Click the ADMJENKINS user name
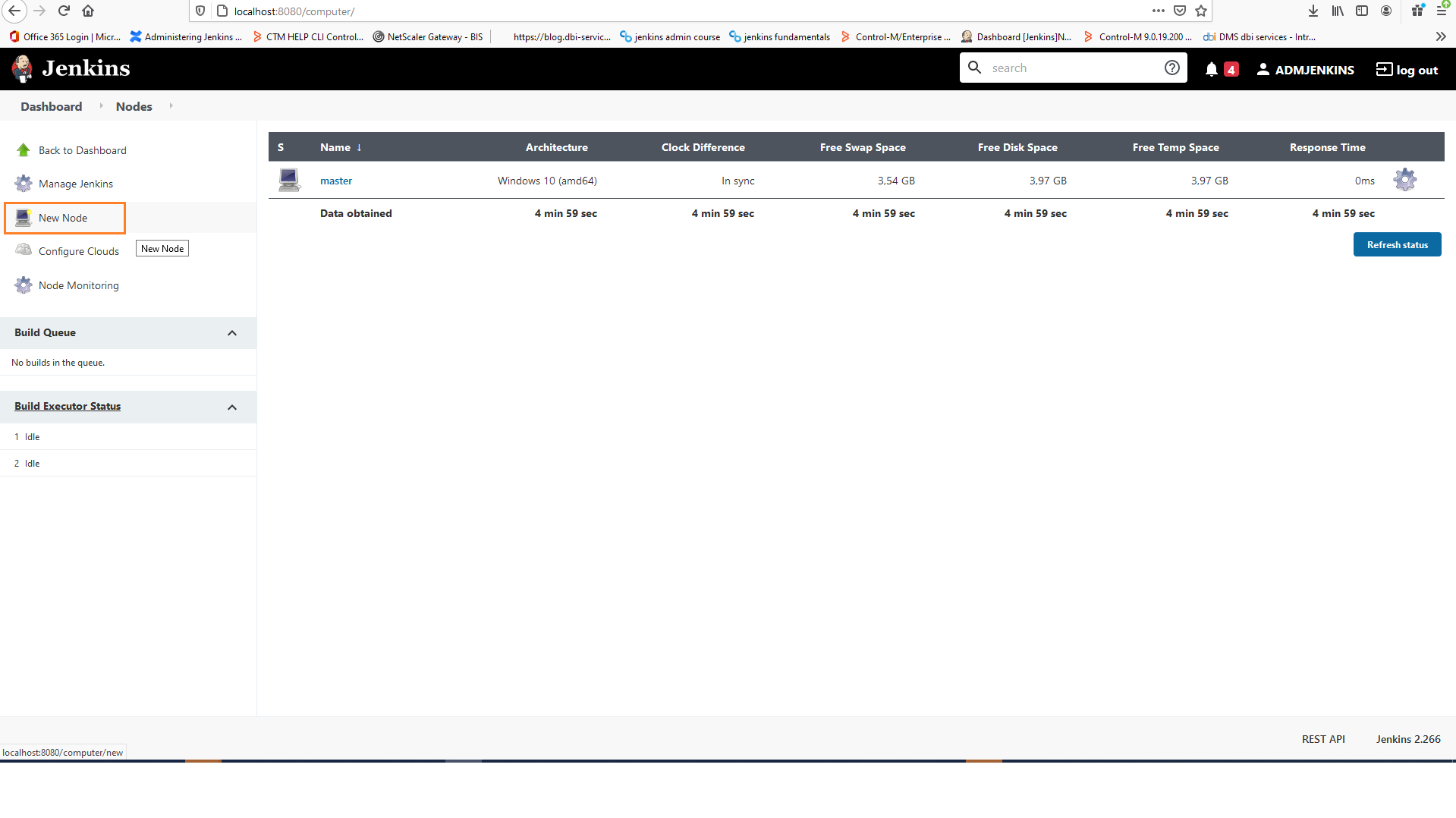 pos(1314,70)
